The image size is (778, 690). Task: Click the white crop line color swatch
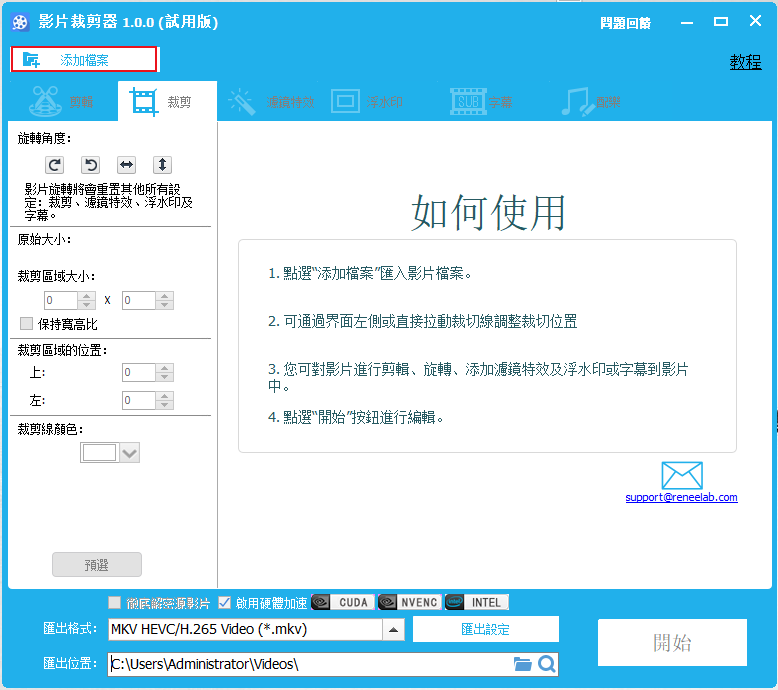99,452
